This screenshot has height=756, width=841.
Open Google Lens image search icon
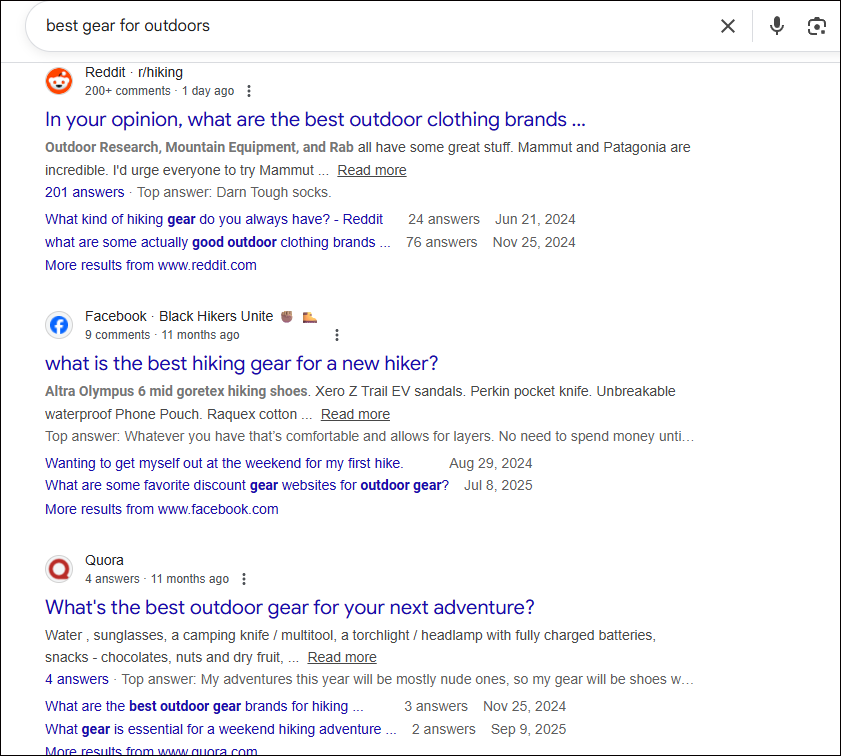[x=817, y=26]
